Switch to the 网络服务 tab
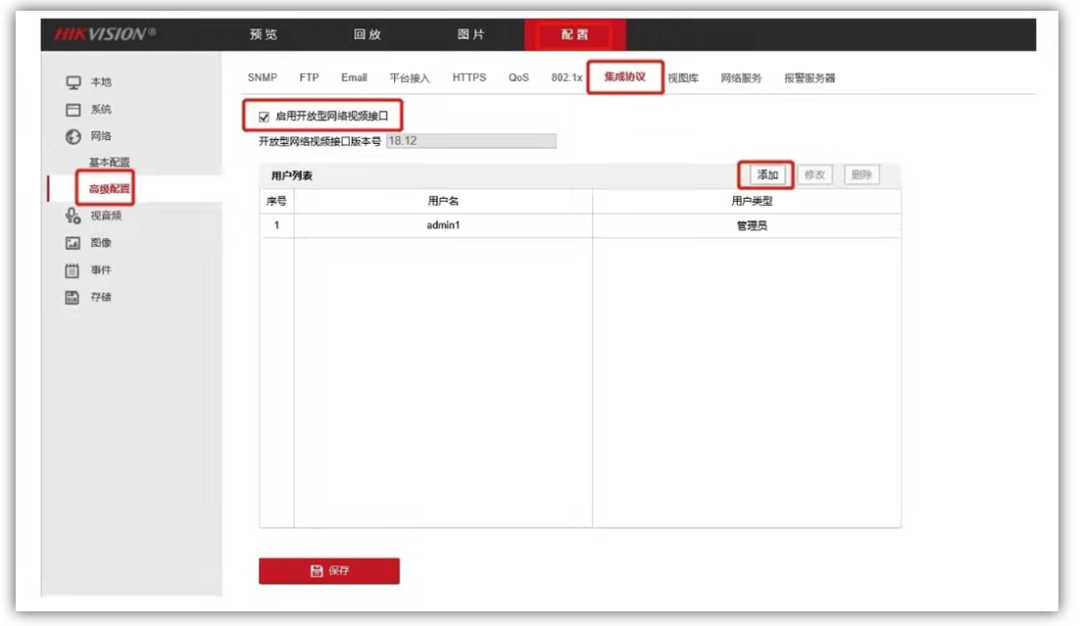 (x=741, y=78)
